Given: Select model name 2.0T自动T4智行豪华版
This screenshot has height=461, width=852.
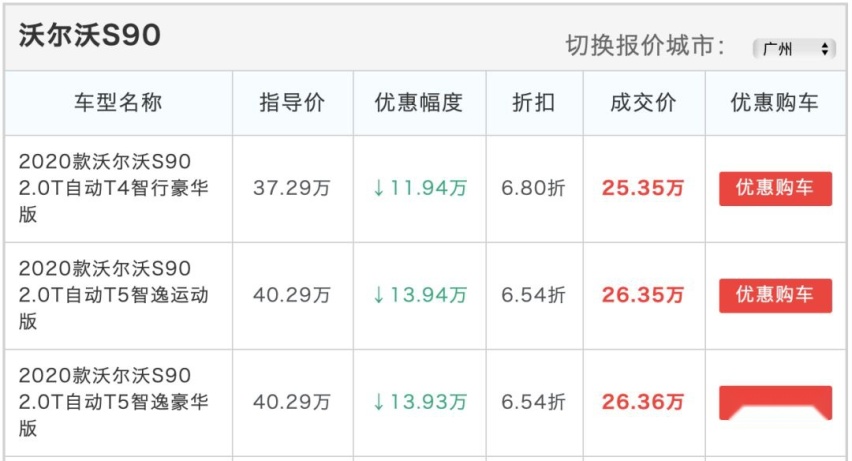Looking at the screenshot, I should click(114, 188).
